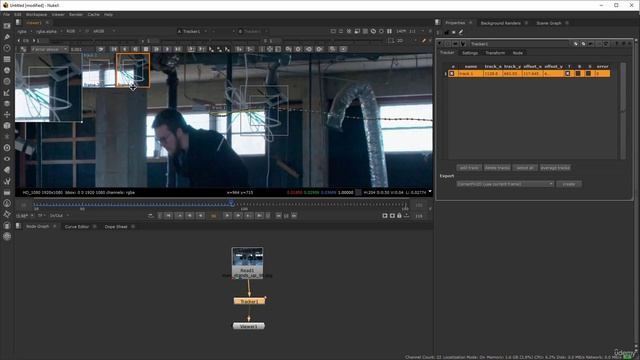The width and height of the screenshot is (640, 360).
Task: Click the pane menu icon beside Node Graph tab
Action: pos(18,226)
